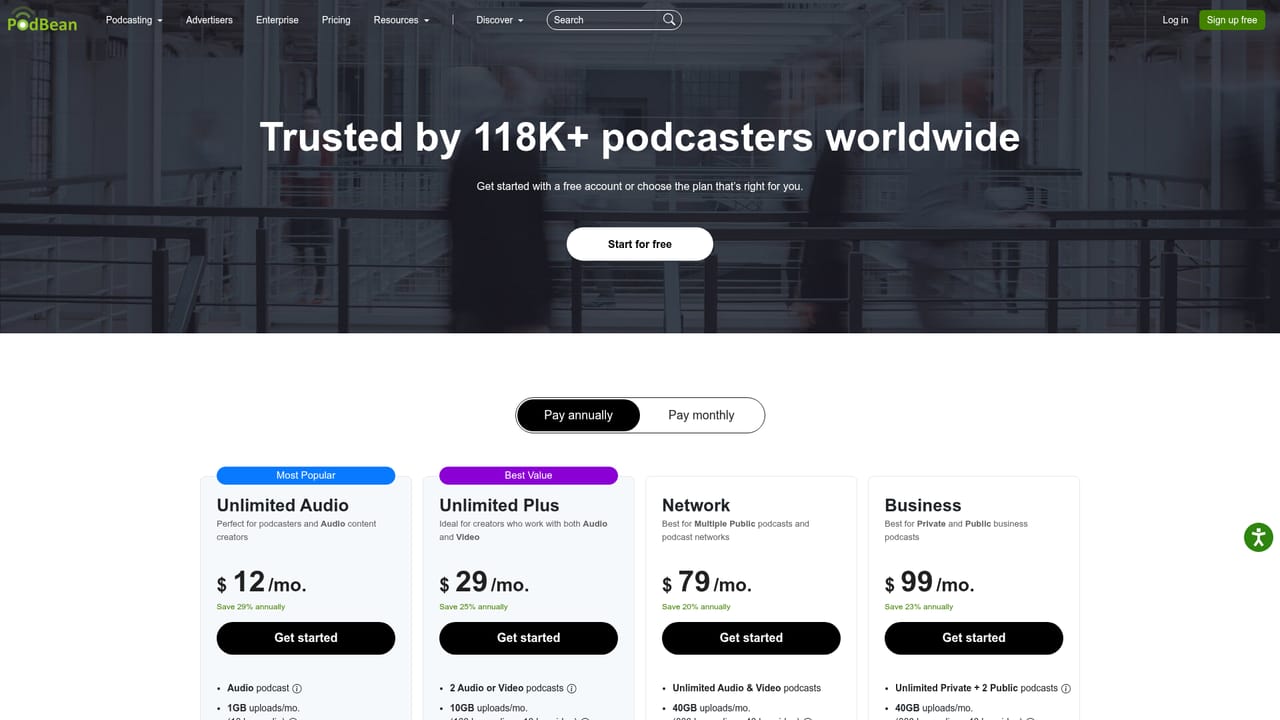1280x720 pixels.
Task: Click info icon next to 2 Audio or Video podcasts
Action: [x=572, y=688]
